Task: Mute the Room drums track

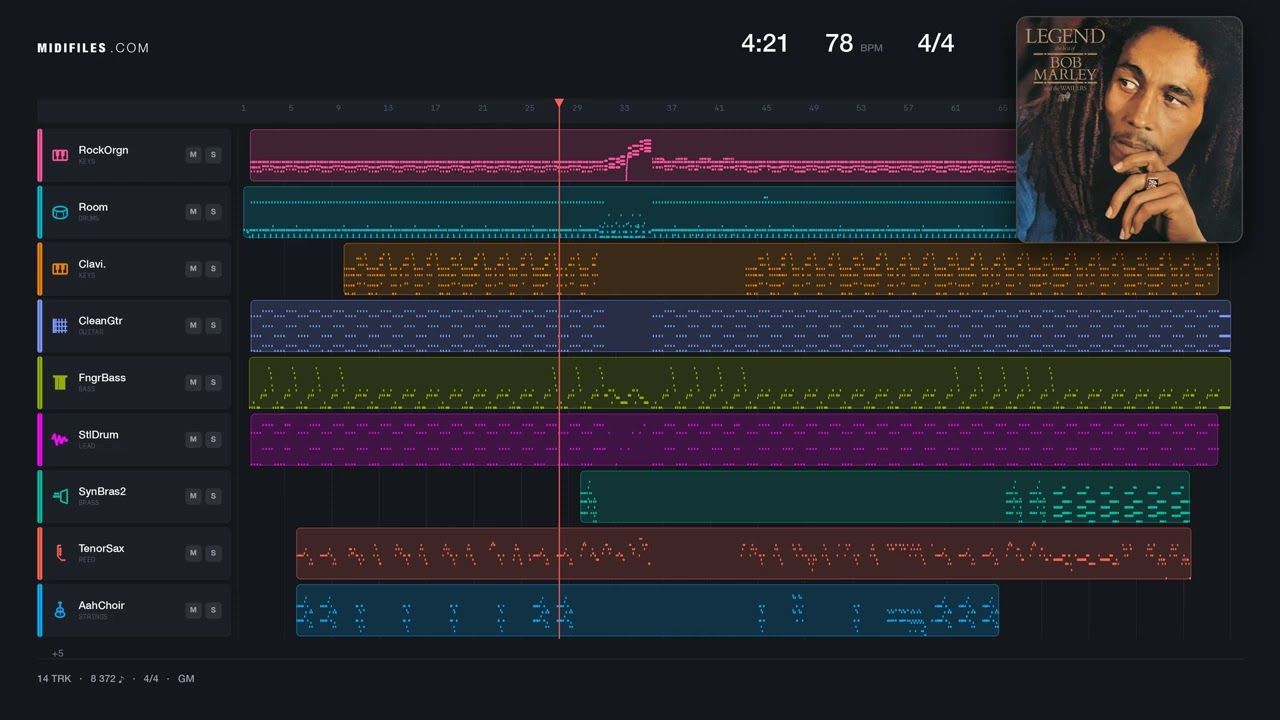Action: [x=193, y=212]
